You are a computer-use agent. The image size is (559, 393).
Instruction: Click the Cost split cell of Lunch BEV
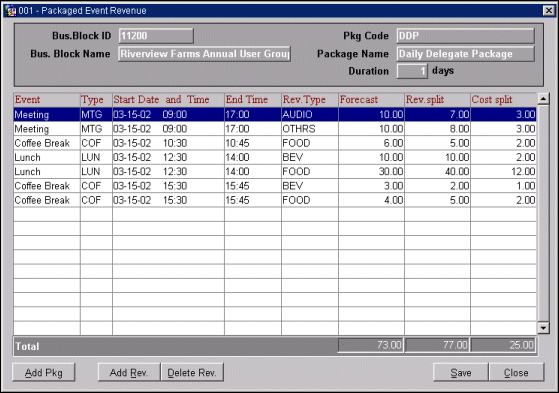503,157
